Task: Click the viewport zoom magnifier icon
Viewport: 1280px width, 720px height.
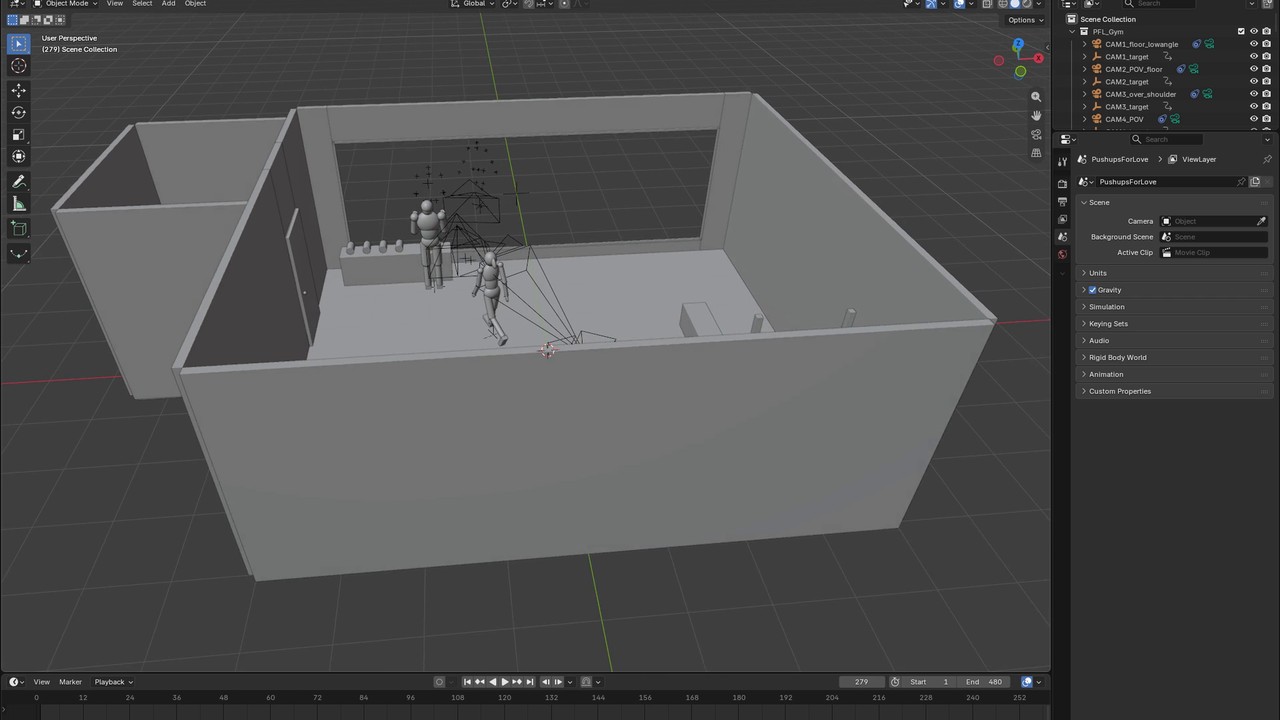Action: 1036,97
